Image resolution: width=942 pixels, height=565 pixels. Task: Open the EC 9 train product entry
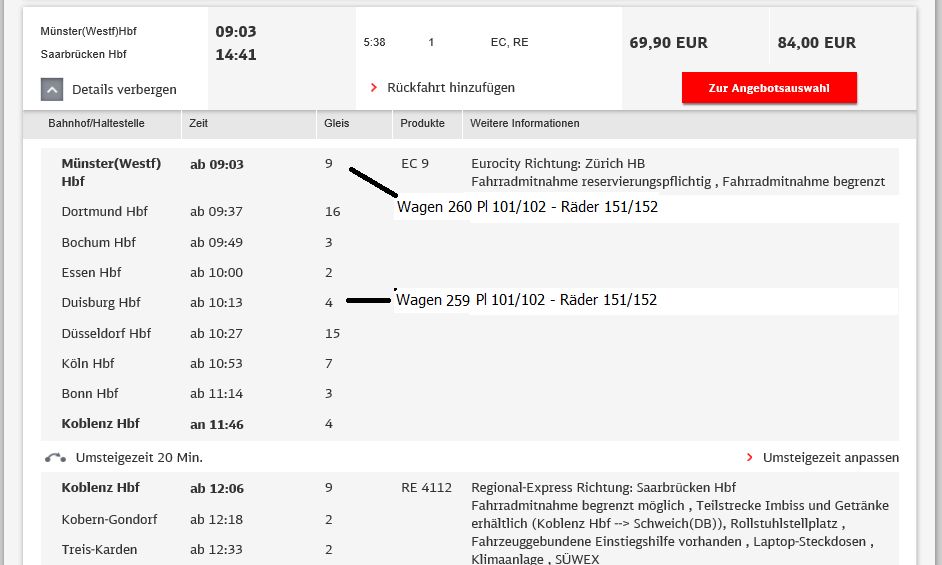tap(414, 164)
